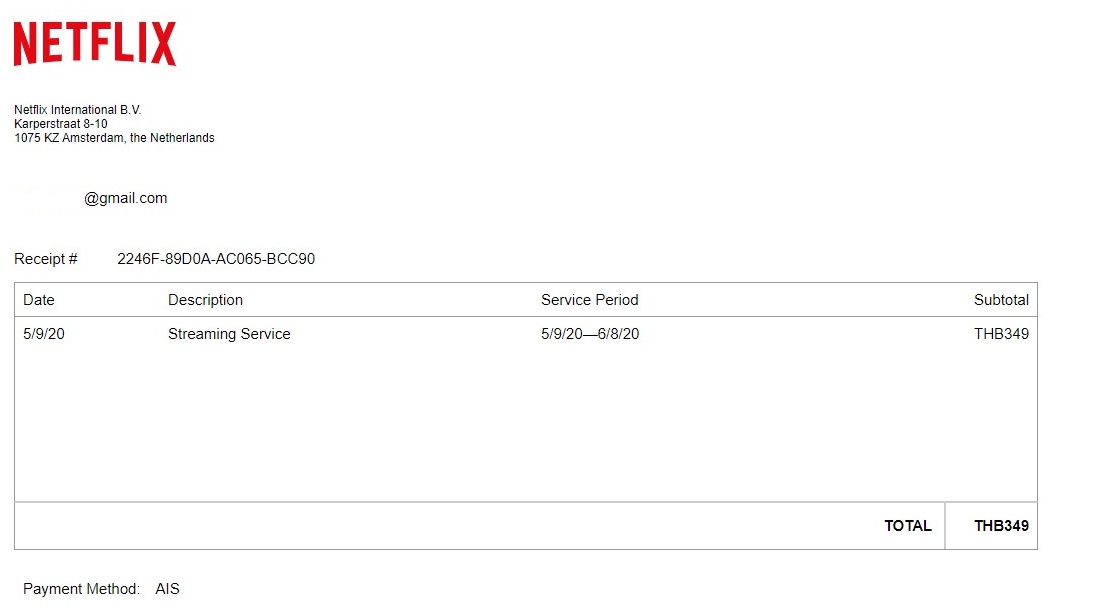This screenshot has height=611, width=1115.
Task: Click the THB349 subtotal value
Action: tap(1001, 334)
